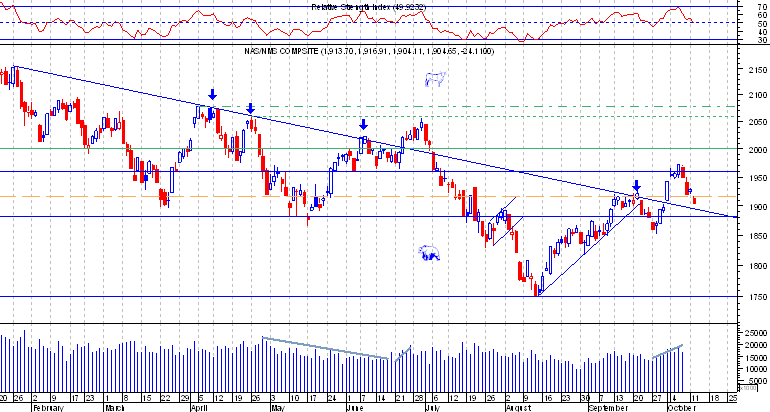Viewport: 770px width, 412px height.
Task: Click the 28 date label in June
Action: 419,398
